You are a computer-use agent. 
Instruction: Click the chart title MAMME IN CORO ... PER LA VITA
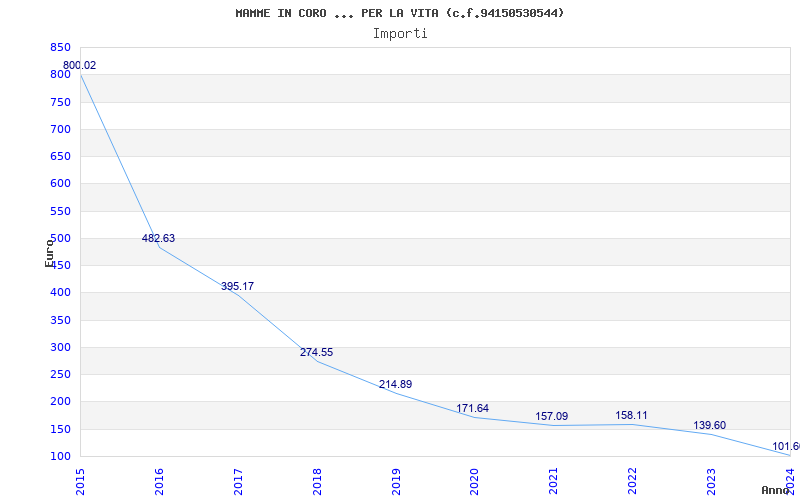point(400,13)
